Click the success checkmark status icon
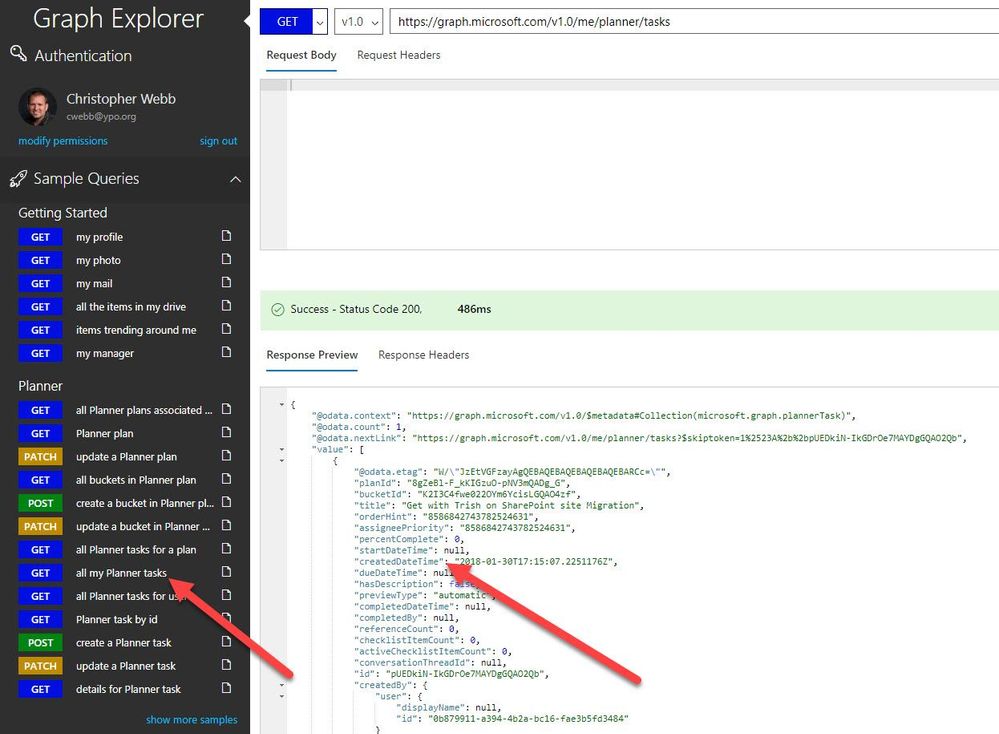The image size is (999, 734). point(278,310)
